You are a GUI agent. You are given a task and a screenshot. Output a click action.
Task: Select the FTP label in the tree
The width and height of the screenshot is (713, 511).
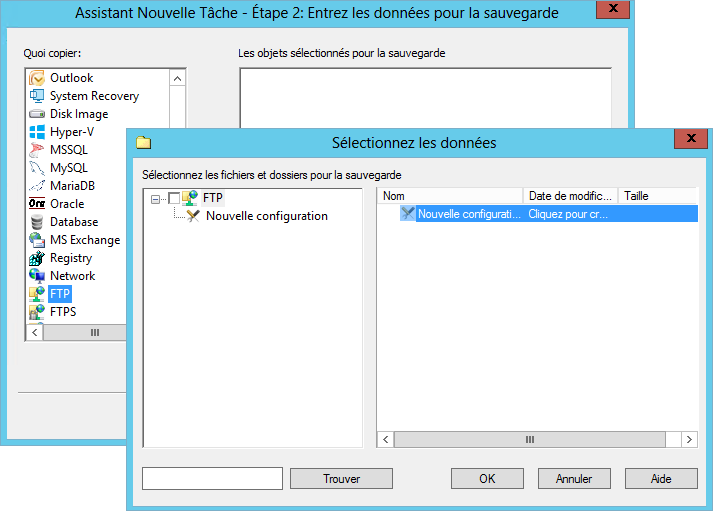[213, 198]
